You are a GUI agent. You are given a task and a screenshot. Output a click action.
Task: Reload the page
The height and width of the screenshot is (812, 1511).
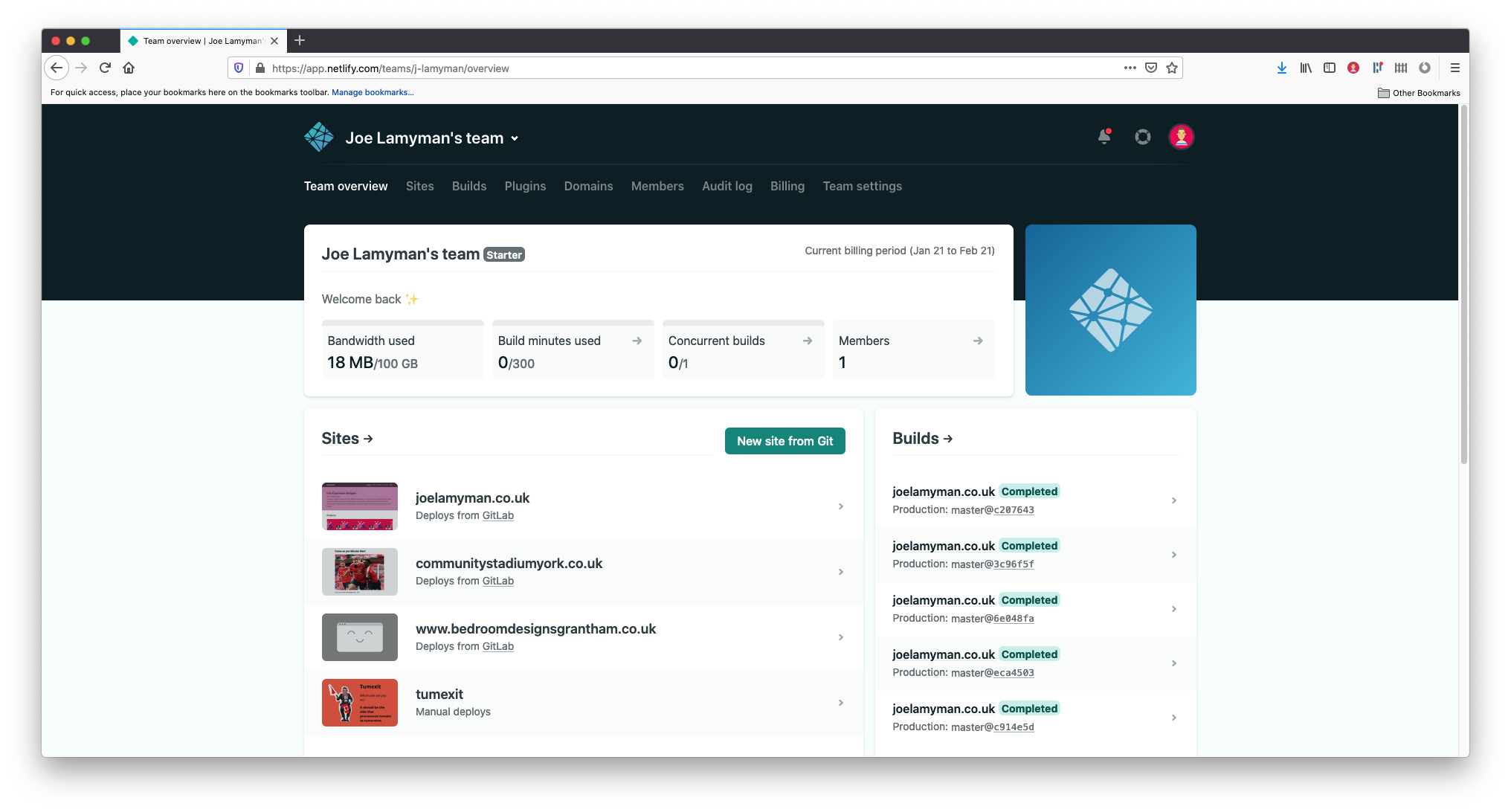(105, 68)
